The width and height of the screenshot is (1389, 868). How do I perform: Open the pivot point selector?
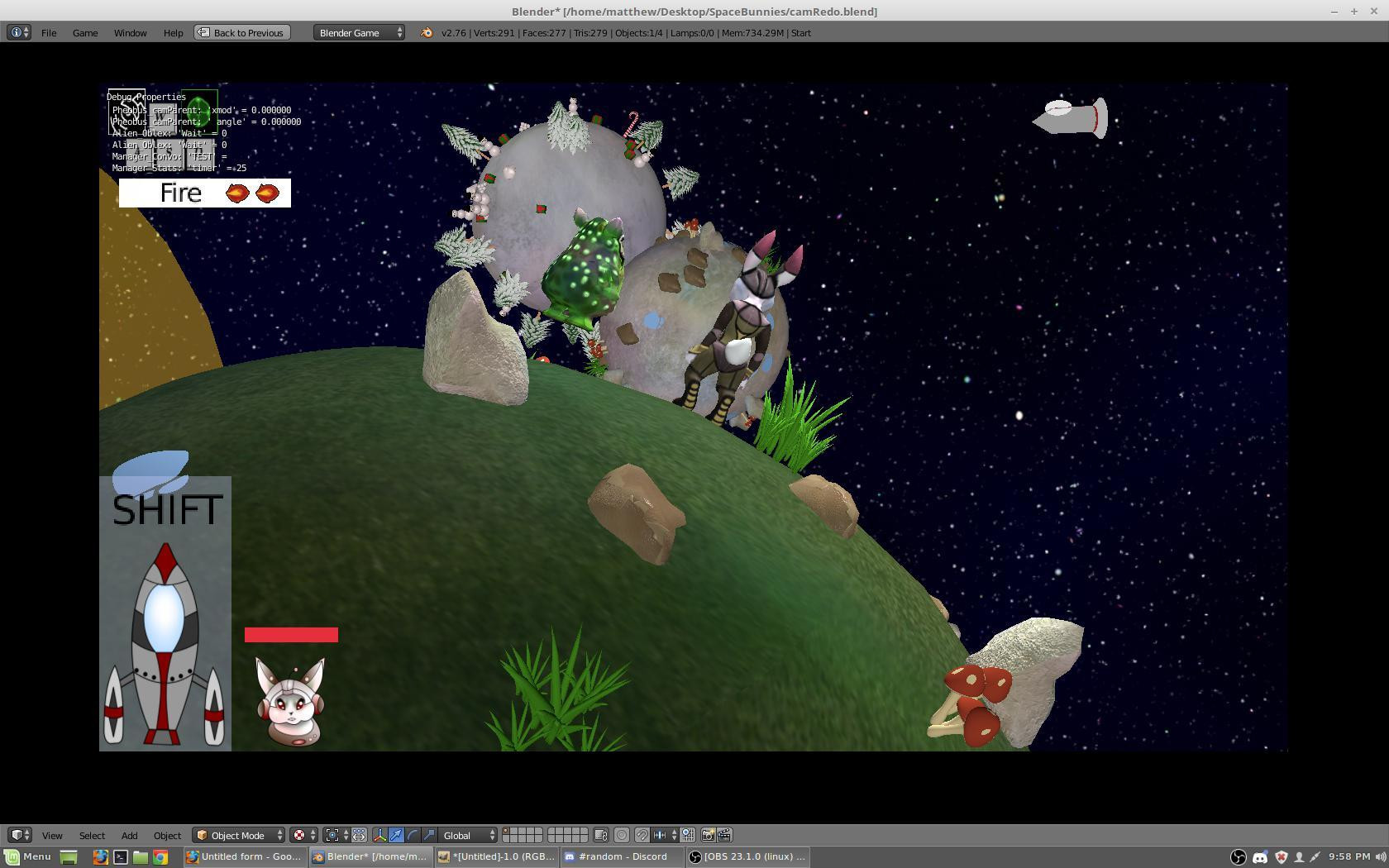tap(337, 835)
